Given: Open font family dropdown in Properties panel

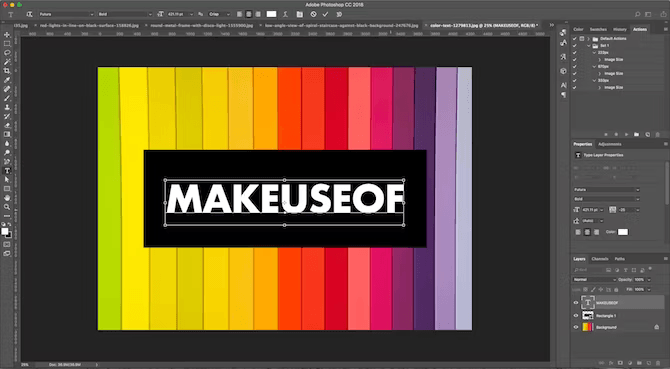Looking at the screenshot, I should [606, 190].
